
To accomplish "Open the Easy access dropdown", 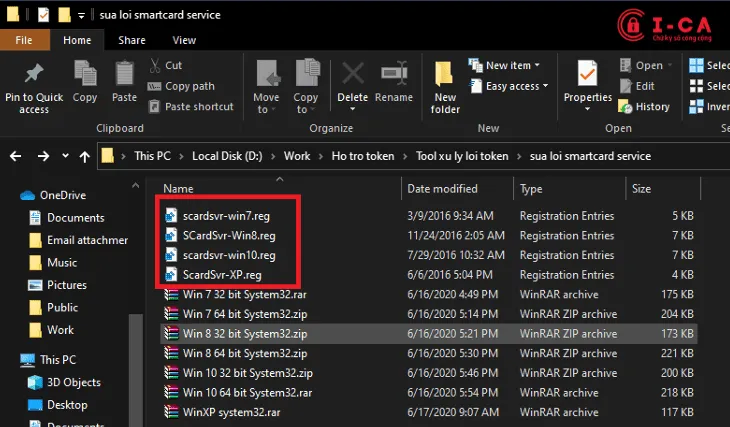I will tap(508, 86).
